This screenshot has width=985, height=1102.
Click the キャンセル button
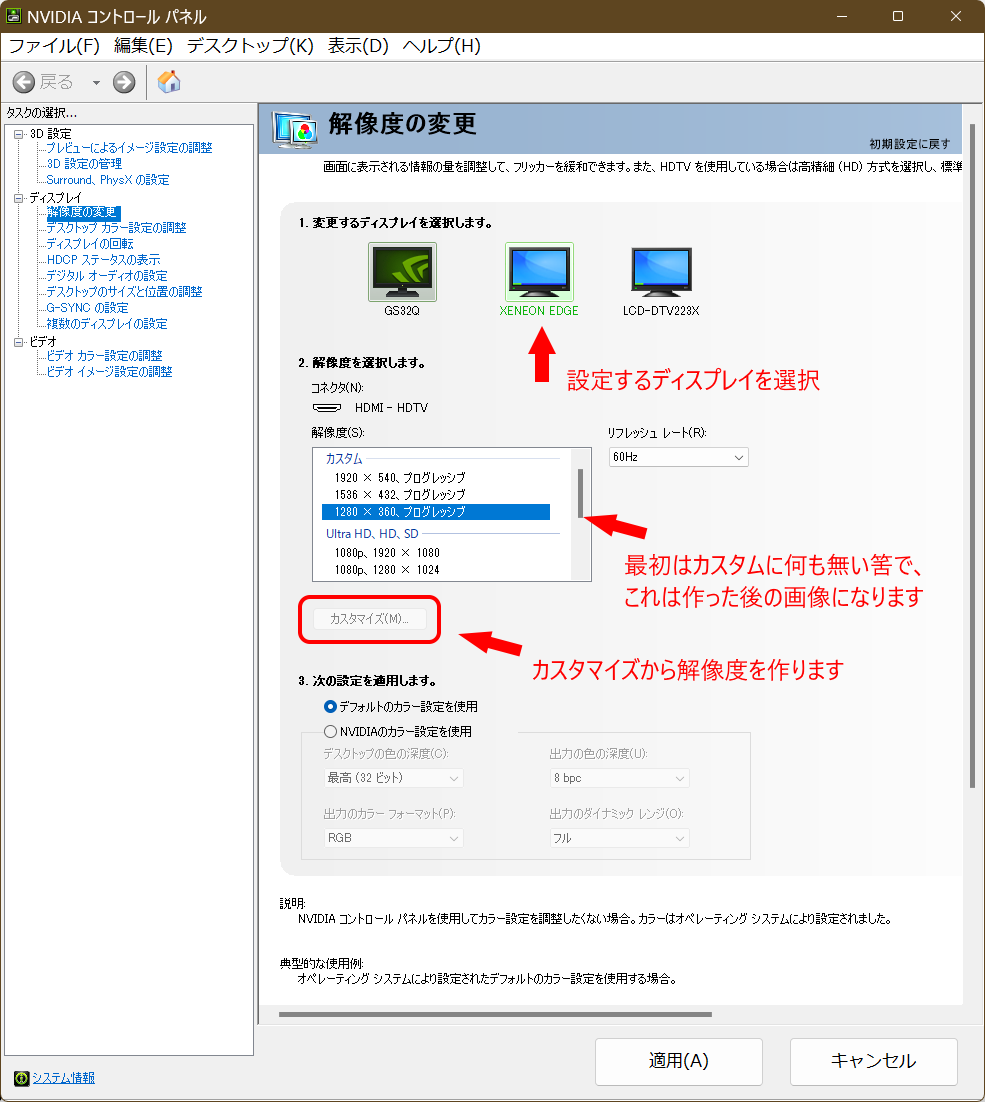pyautogui.click(x=873, y=1061)
